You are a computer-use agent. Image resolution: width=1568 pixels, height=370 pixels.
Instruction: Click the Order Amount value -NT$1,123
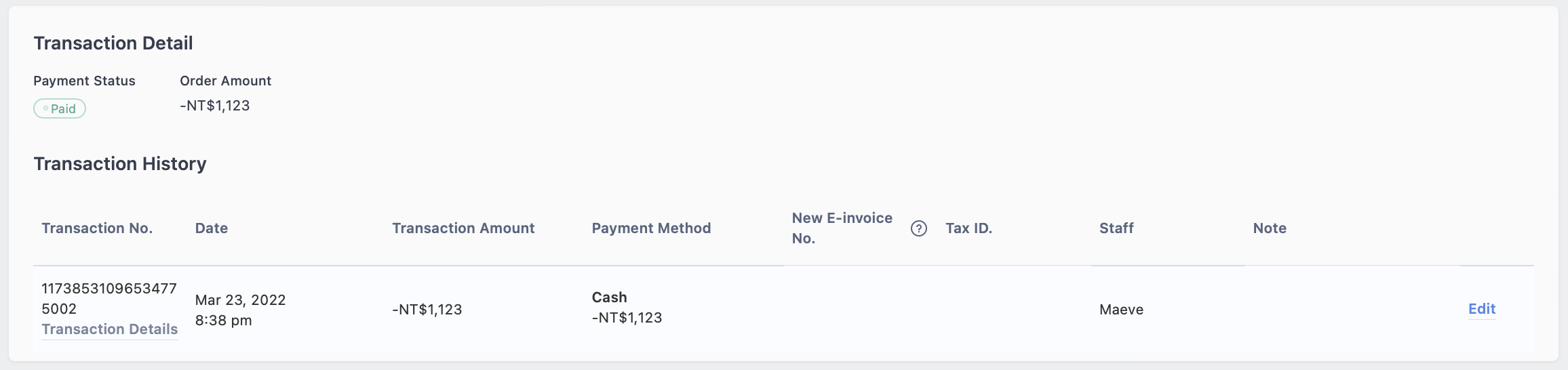(215, 106)
